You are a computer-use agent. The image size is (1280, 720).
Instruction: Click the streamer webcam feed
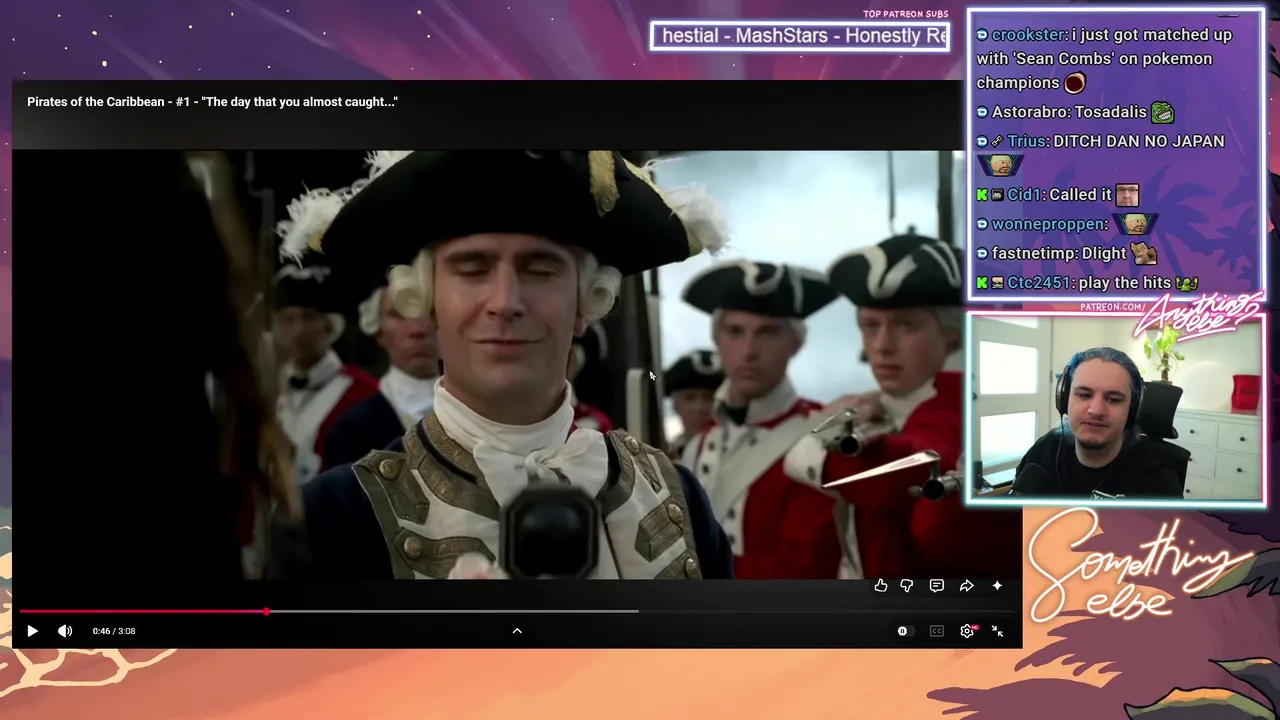point(1115,408)
